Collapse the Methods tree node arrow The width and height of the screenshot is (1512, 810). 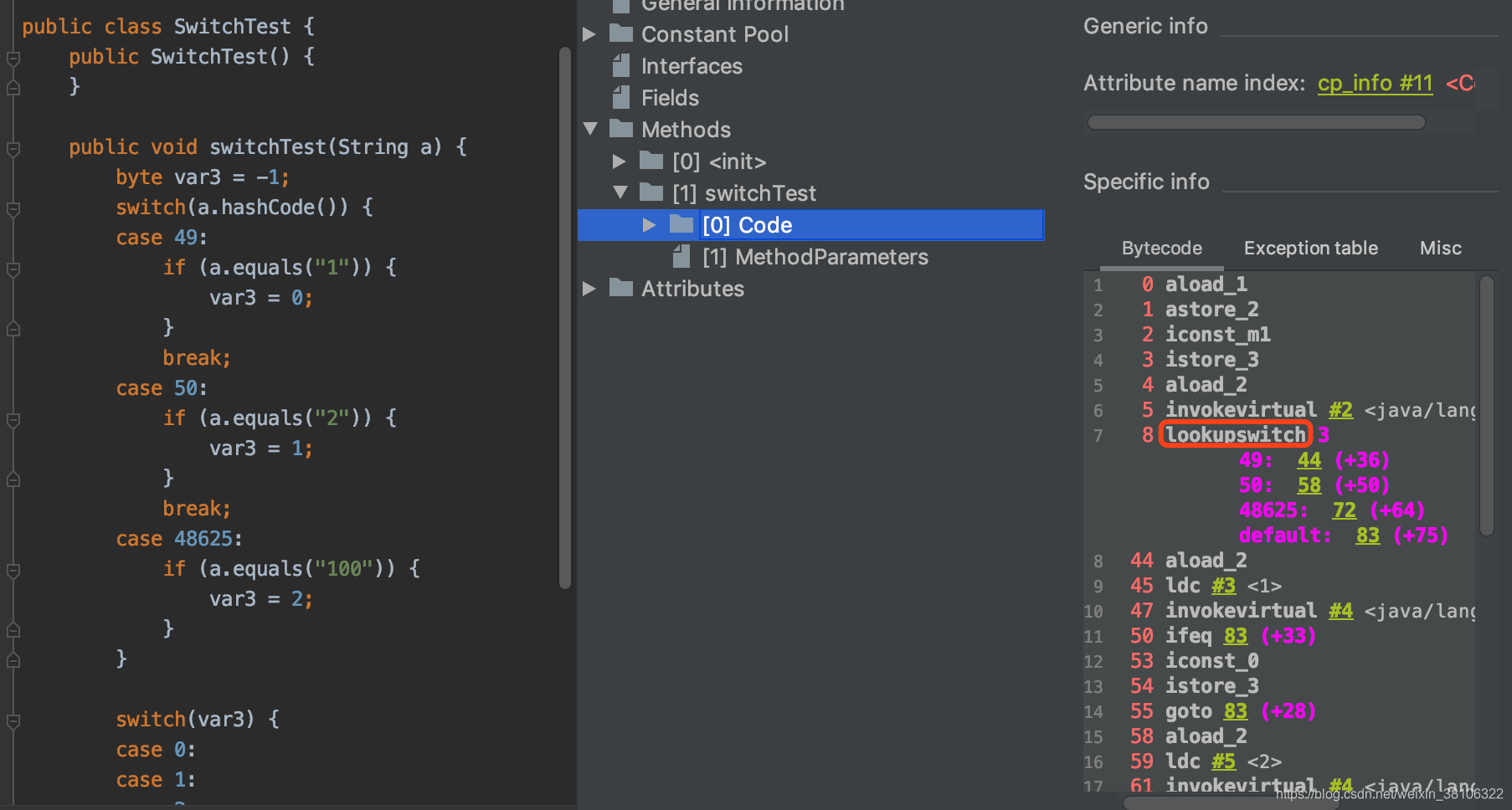(590, 129)
